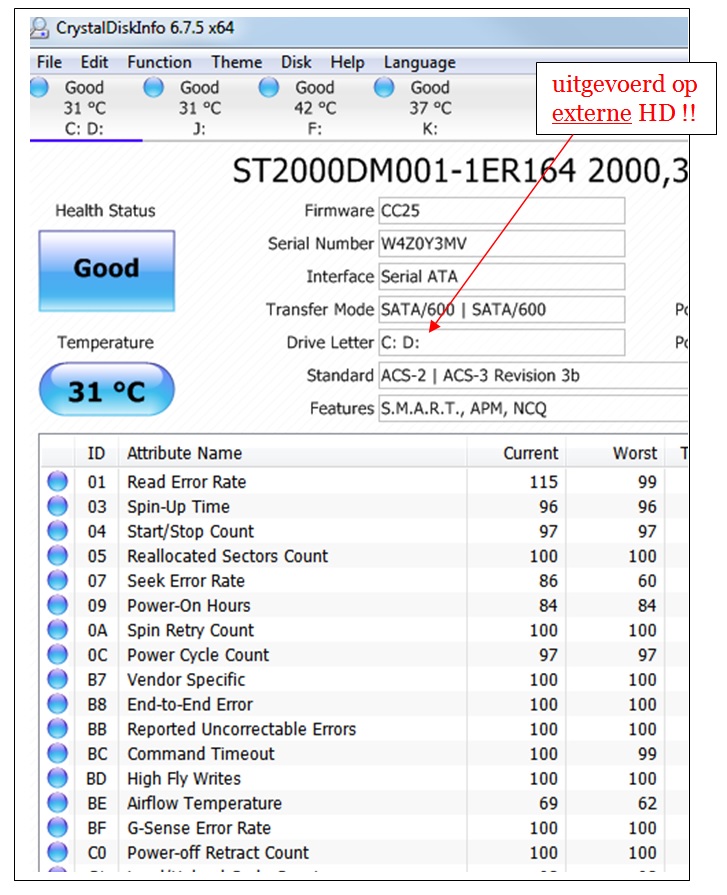The width and height of the screenshot is (727, 895).
Task: Select the Seek Error Rate row
Action: 364,580
